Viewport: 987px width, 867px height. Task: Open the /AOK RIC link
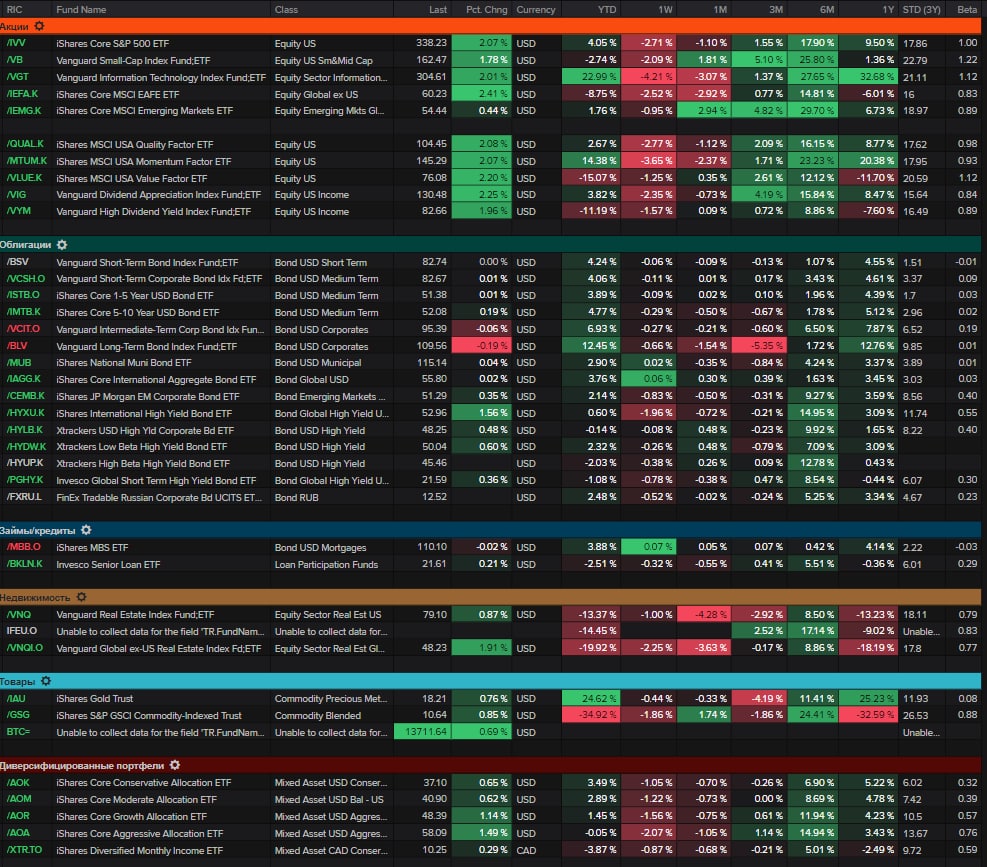click(x=18, y=782)
